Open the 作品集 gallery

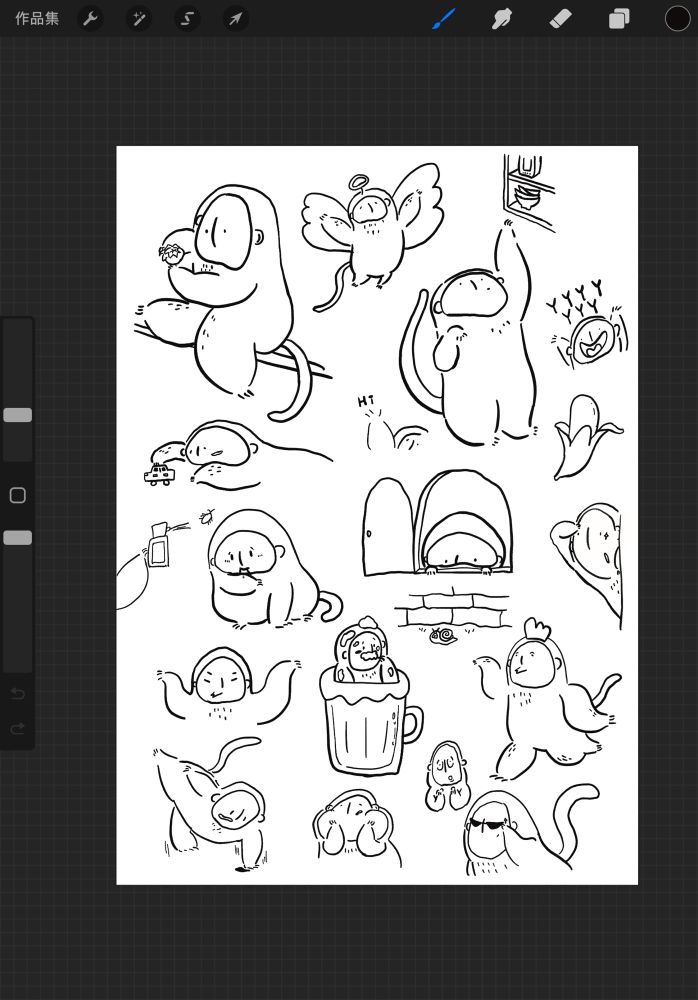(37, 18)
